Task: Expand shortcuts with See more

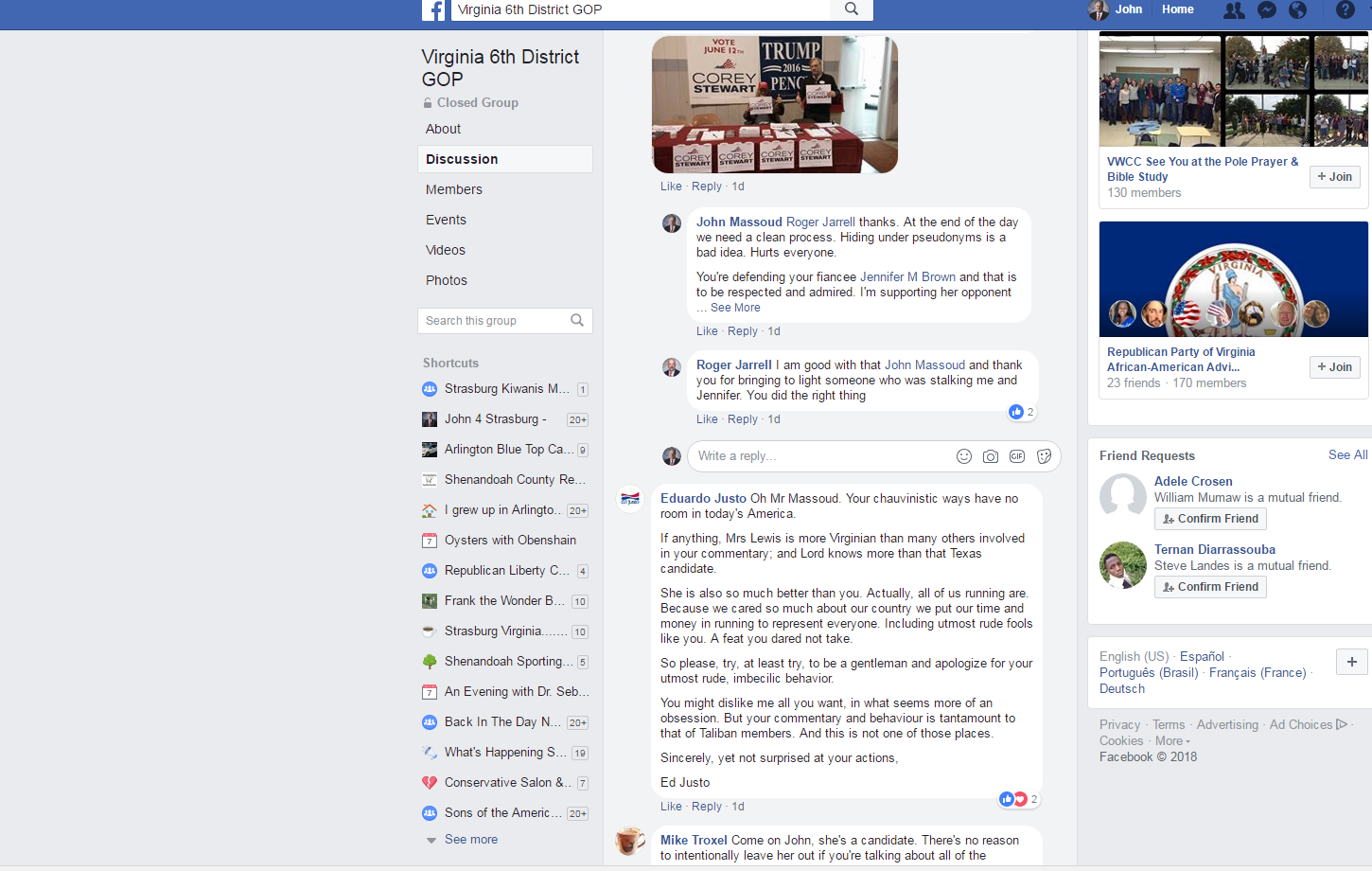Action: click(470, 840)
